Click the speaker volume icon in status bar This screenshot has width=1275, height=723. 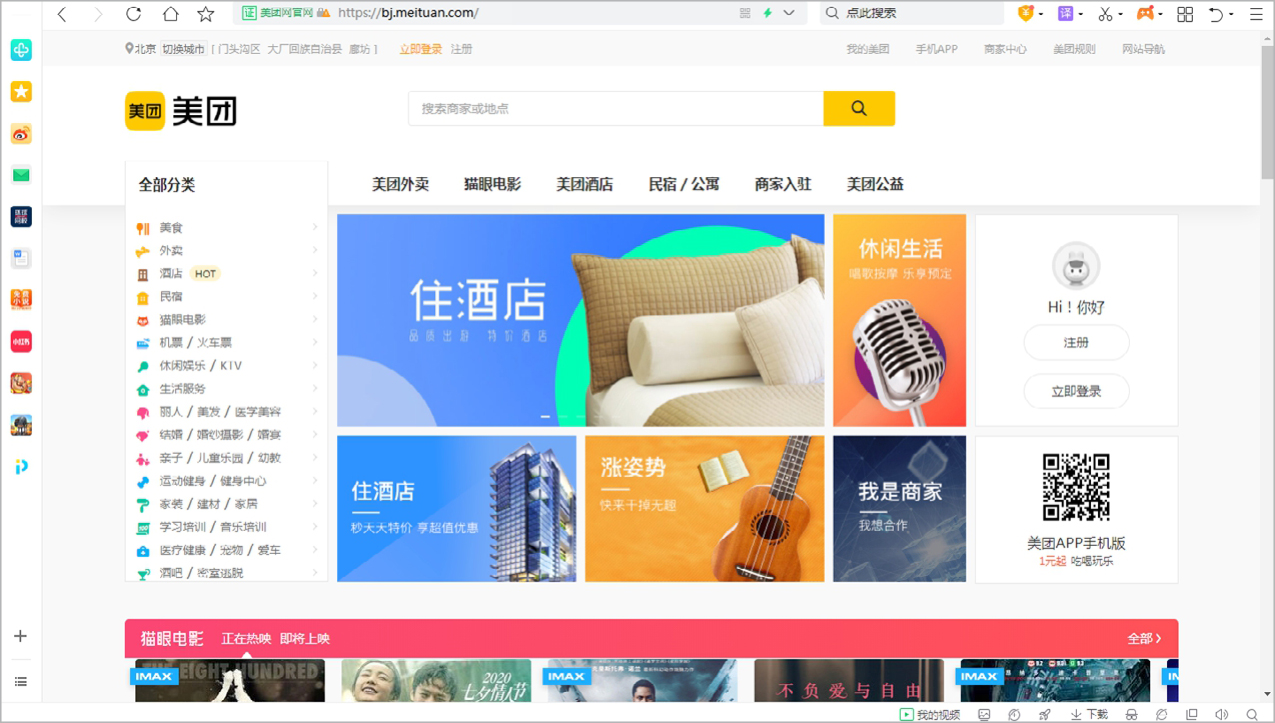click(1221, 715)
